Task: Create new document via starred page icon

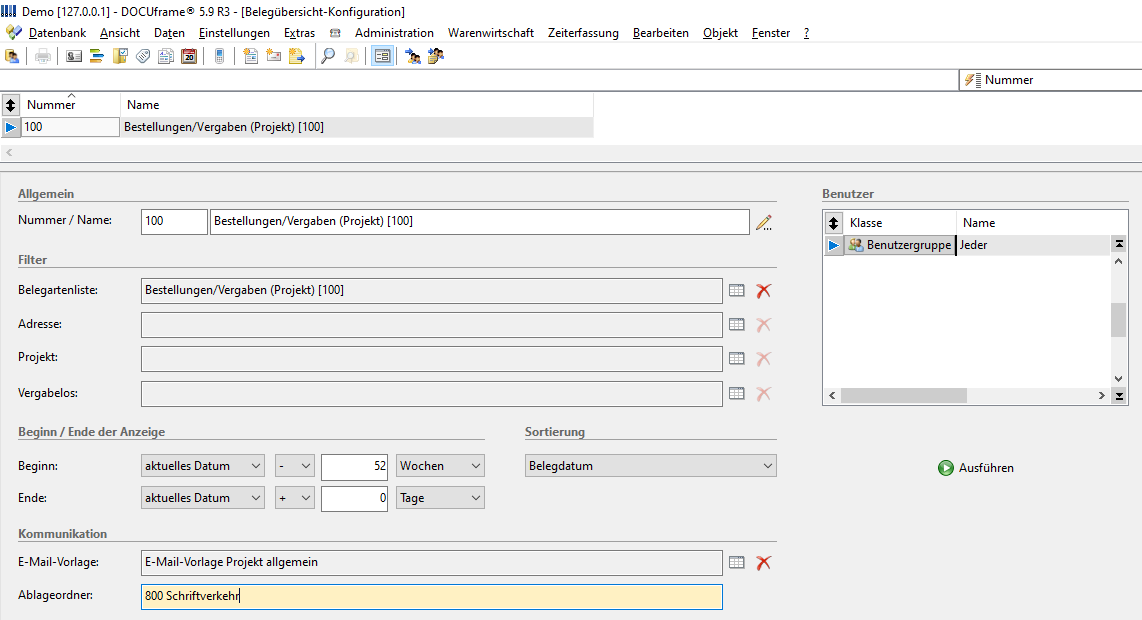Action: point(251,56)
